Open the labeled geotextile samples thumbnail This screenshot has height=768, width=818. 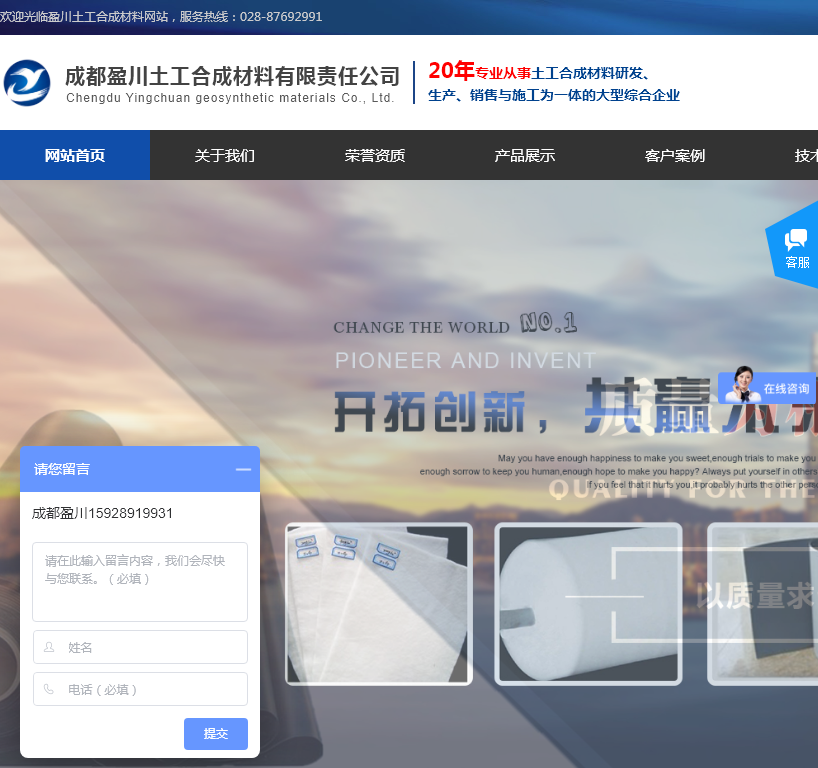(x=379, y=604)
